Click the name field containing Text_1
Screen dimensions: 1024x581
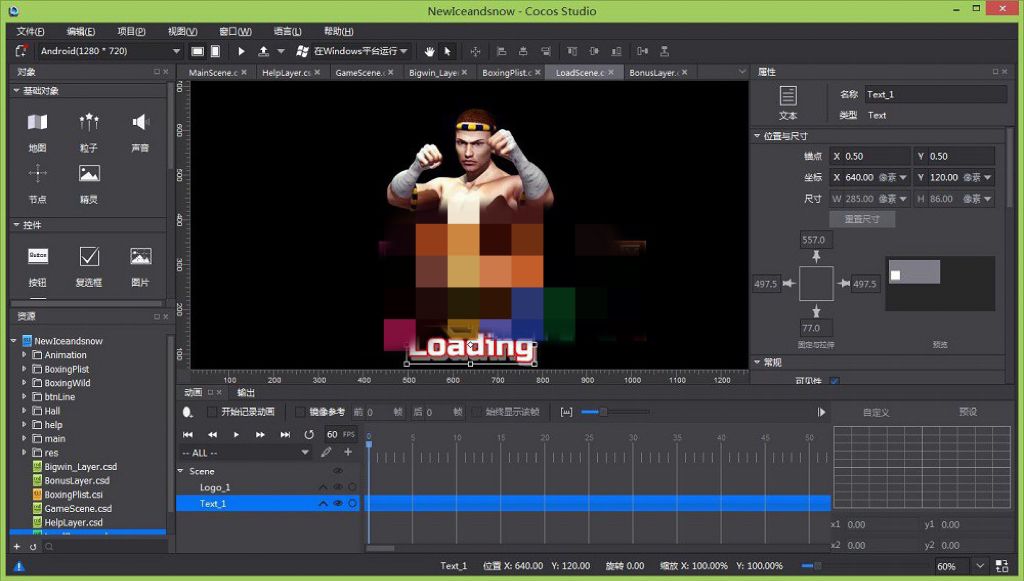click(936, 95)
